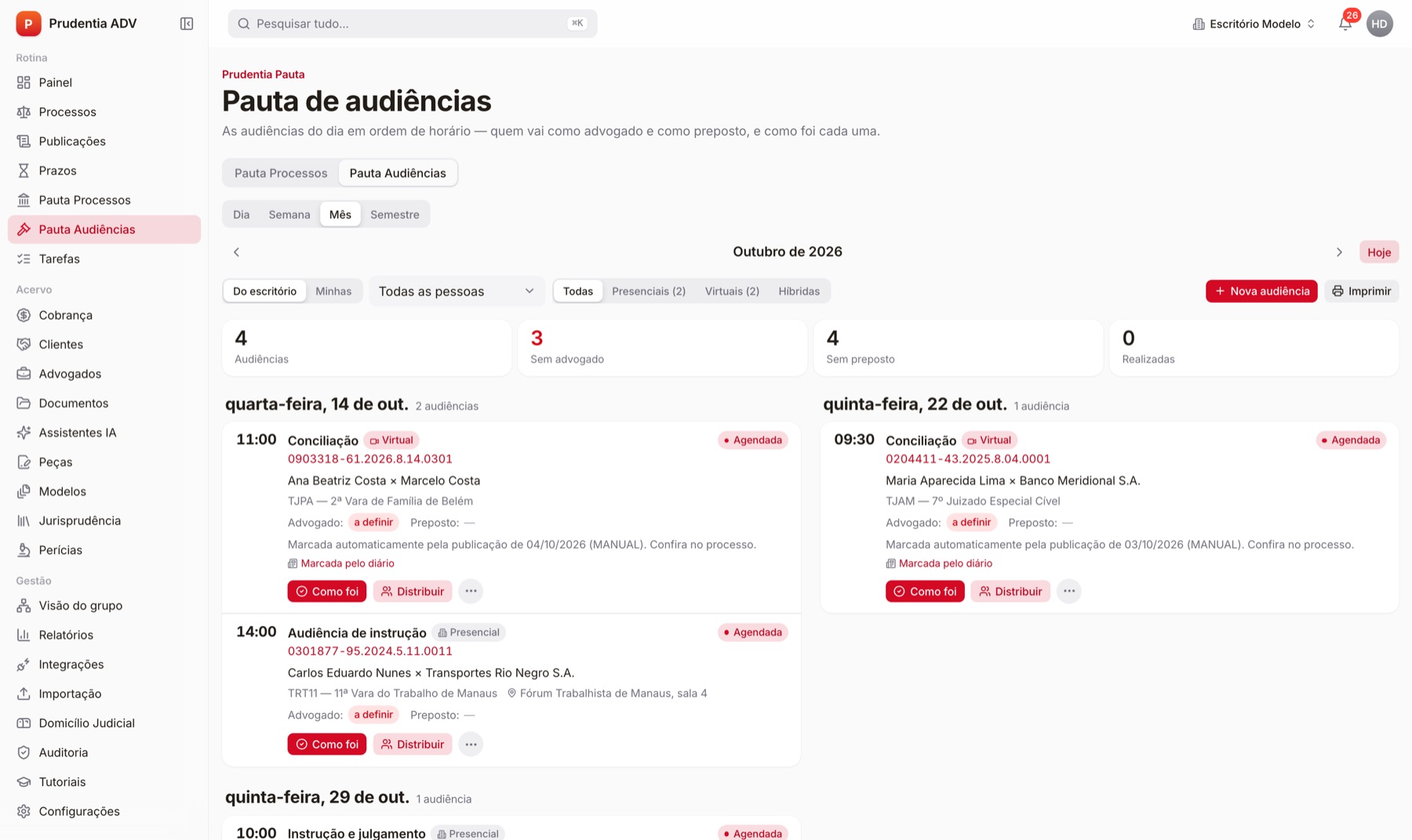Open Auditoria shield item
1412x840 pixels.
(104, 752)
